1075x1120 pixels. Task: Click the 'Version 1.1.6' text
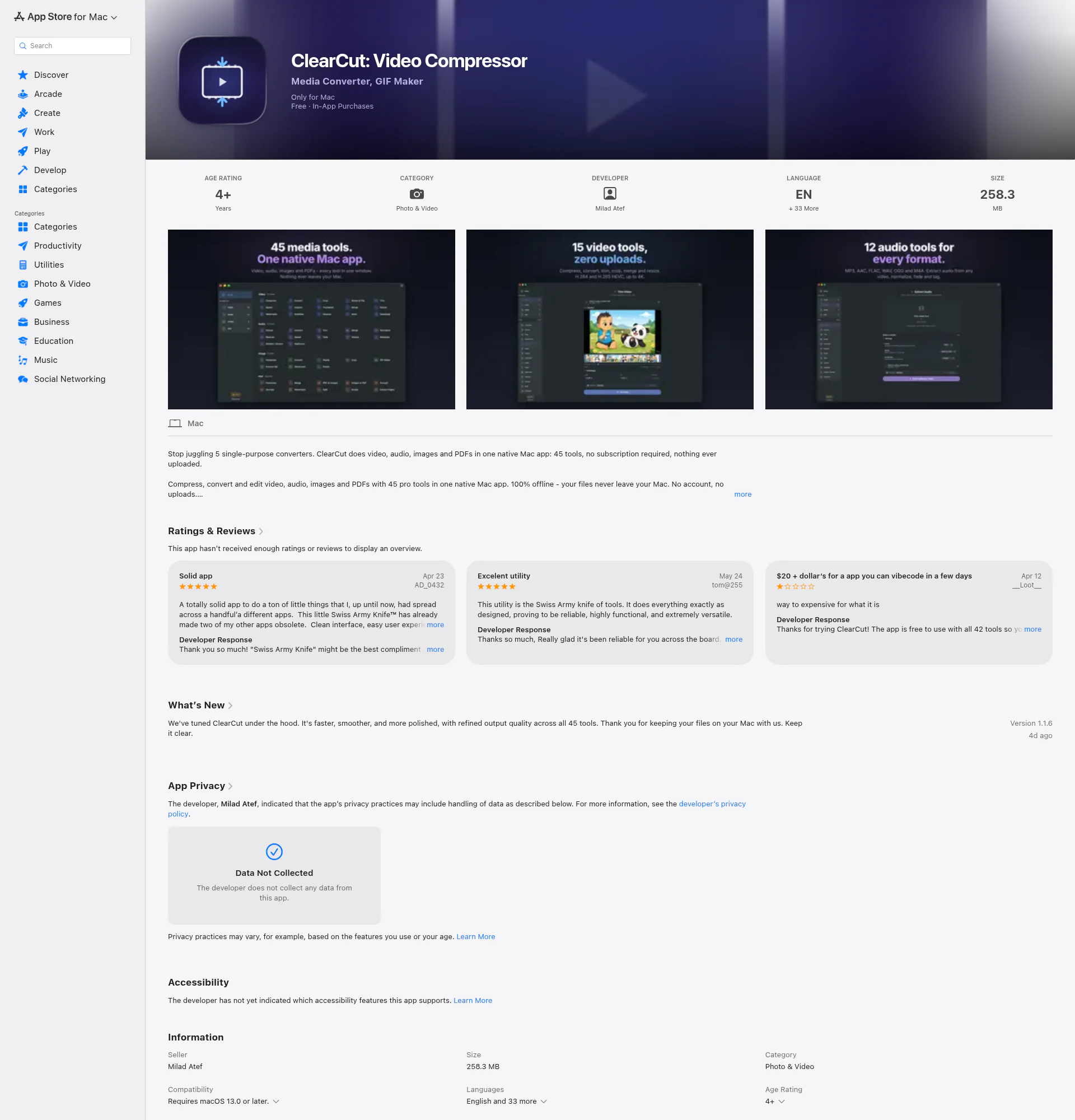pos(1031,724)
